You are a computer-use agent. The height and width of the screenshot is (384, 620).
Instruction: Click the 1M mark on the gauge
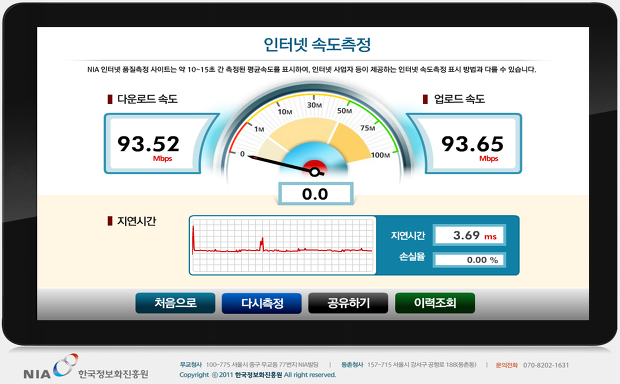click(x=259, y=129)
